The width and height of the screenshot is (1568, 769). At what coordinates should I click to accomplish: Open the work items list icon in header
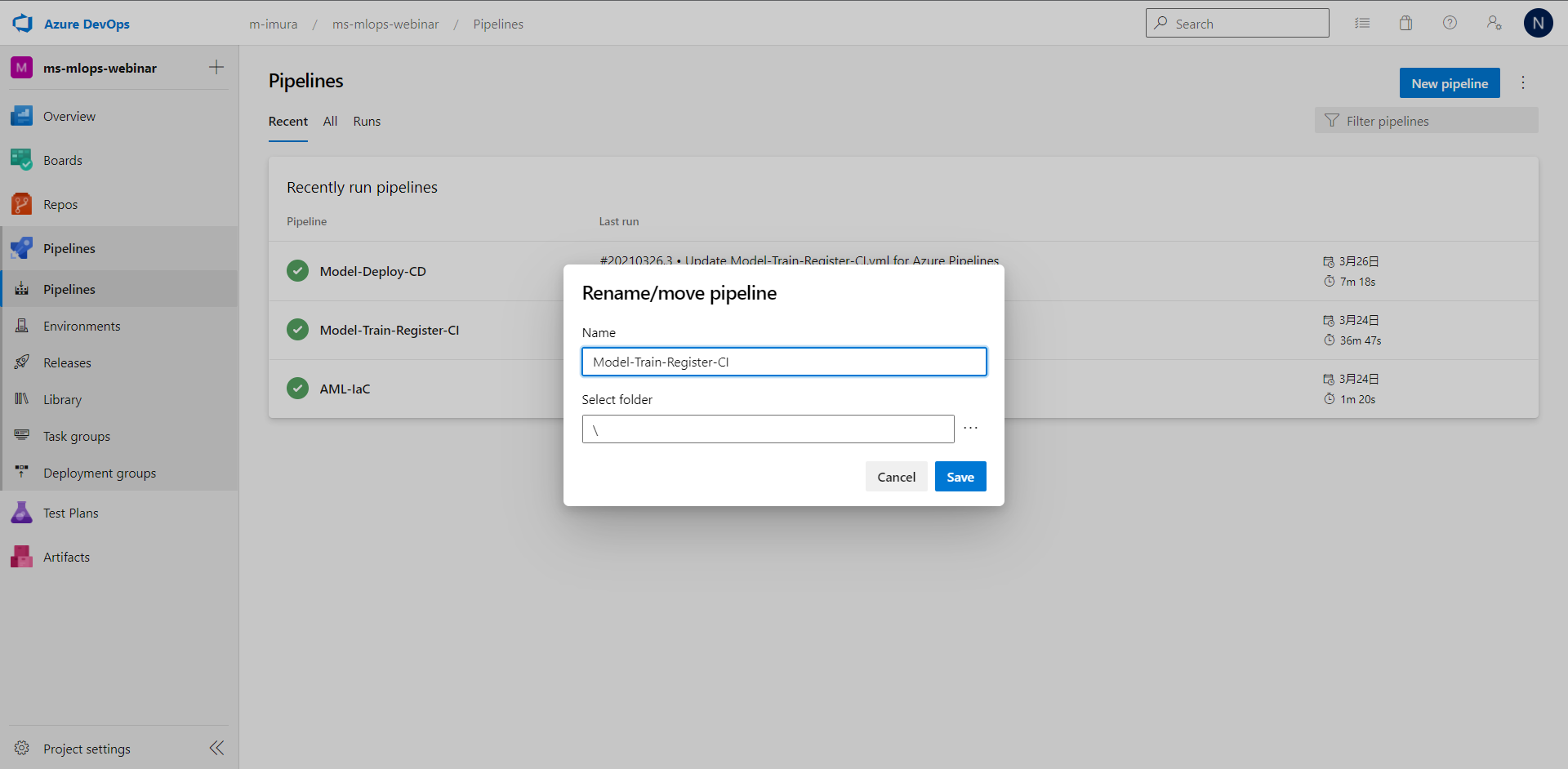tap(1362, 24)
